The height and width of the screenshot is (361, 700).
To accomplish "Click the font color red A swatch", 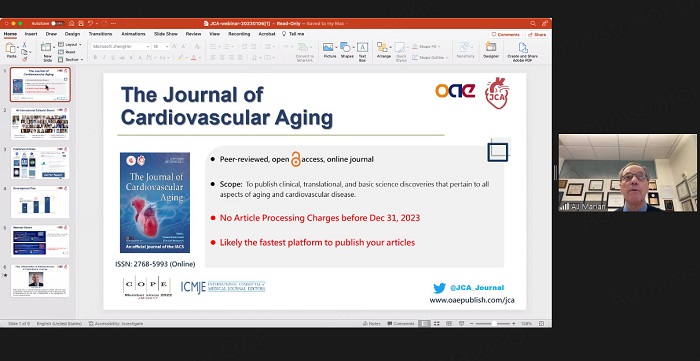I will click(193, 58).
